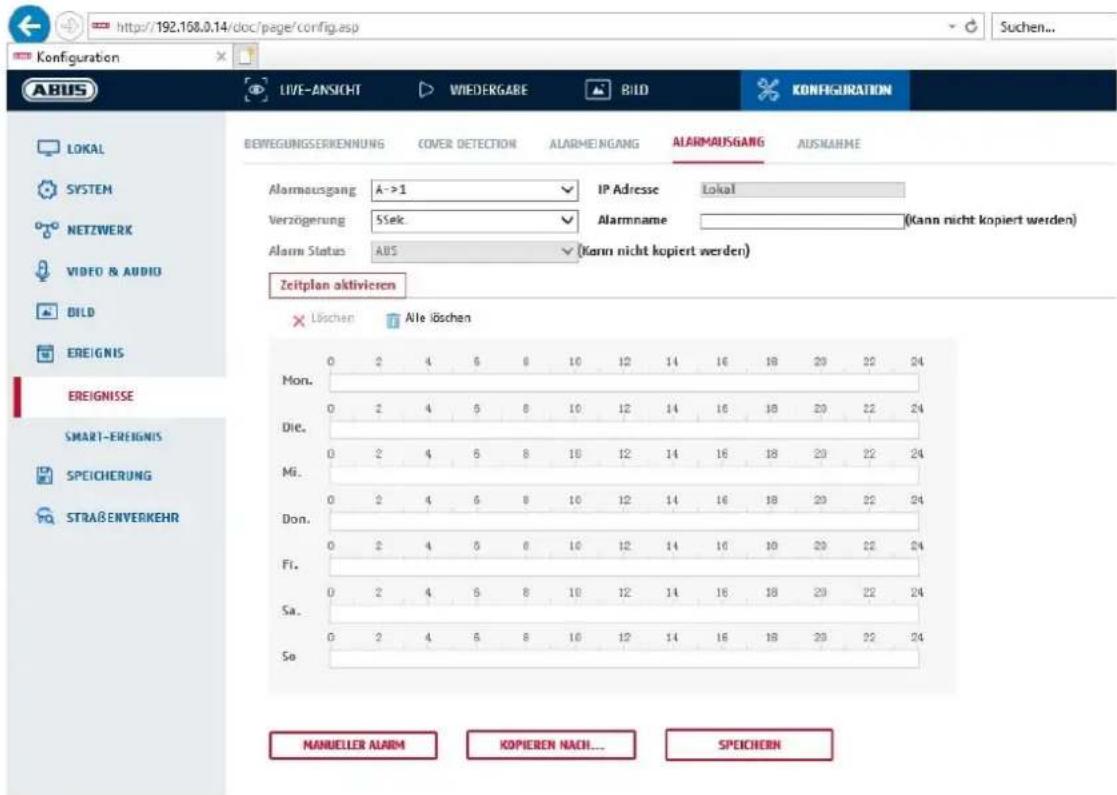The image size is (1117, 795).
Task: Switch to Bewegungserkennung tab
Action: [x=314, y=144]
